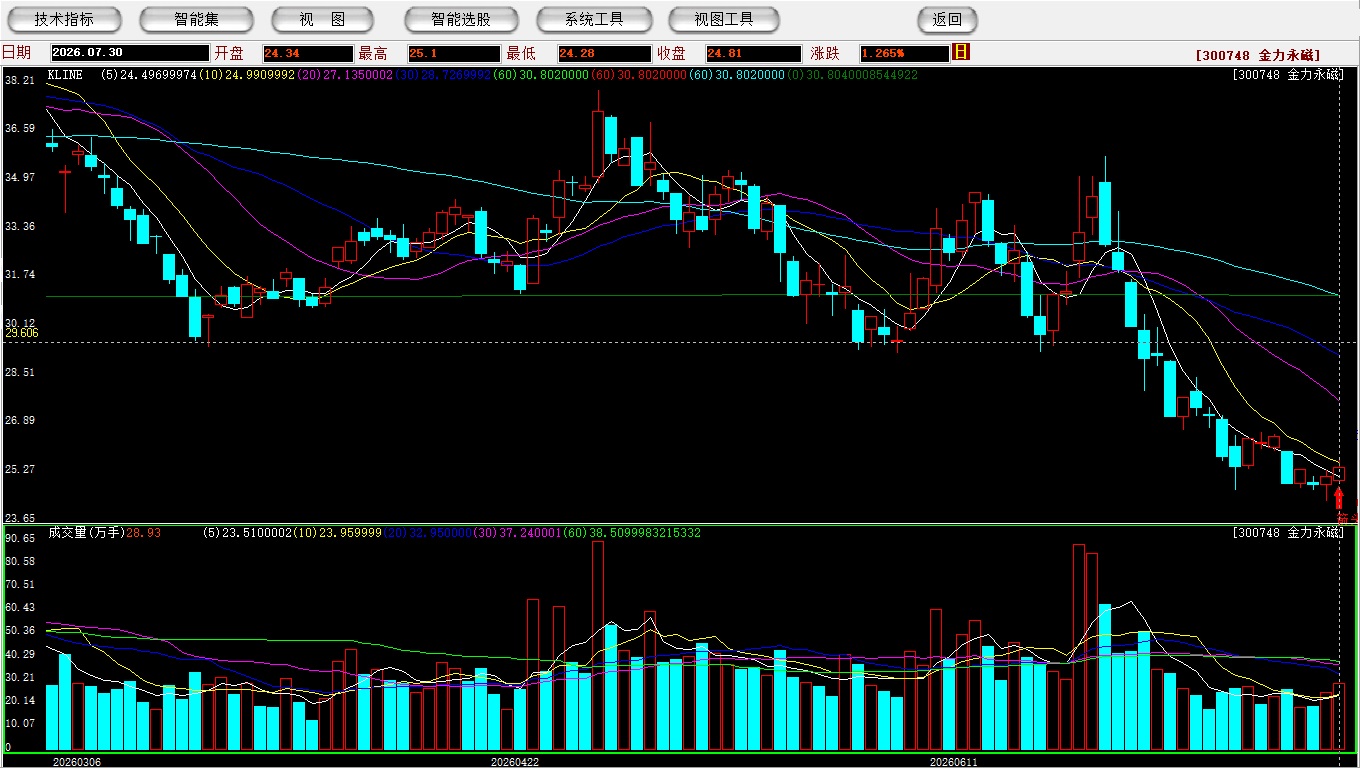Click the 最低 value field 24.28
This screenshot has width=1360, height=768.
tap(605, 54)
